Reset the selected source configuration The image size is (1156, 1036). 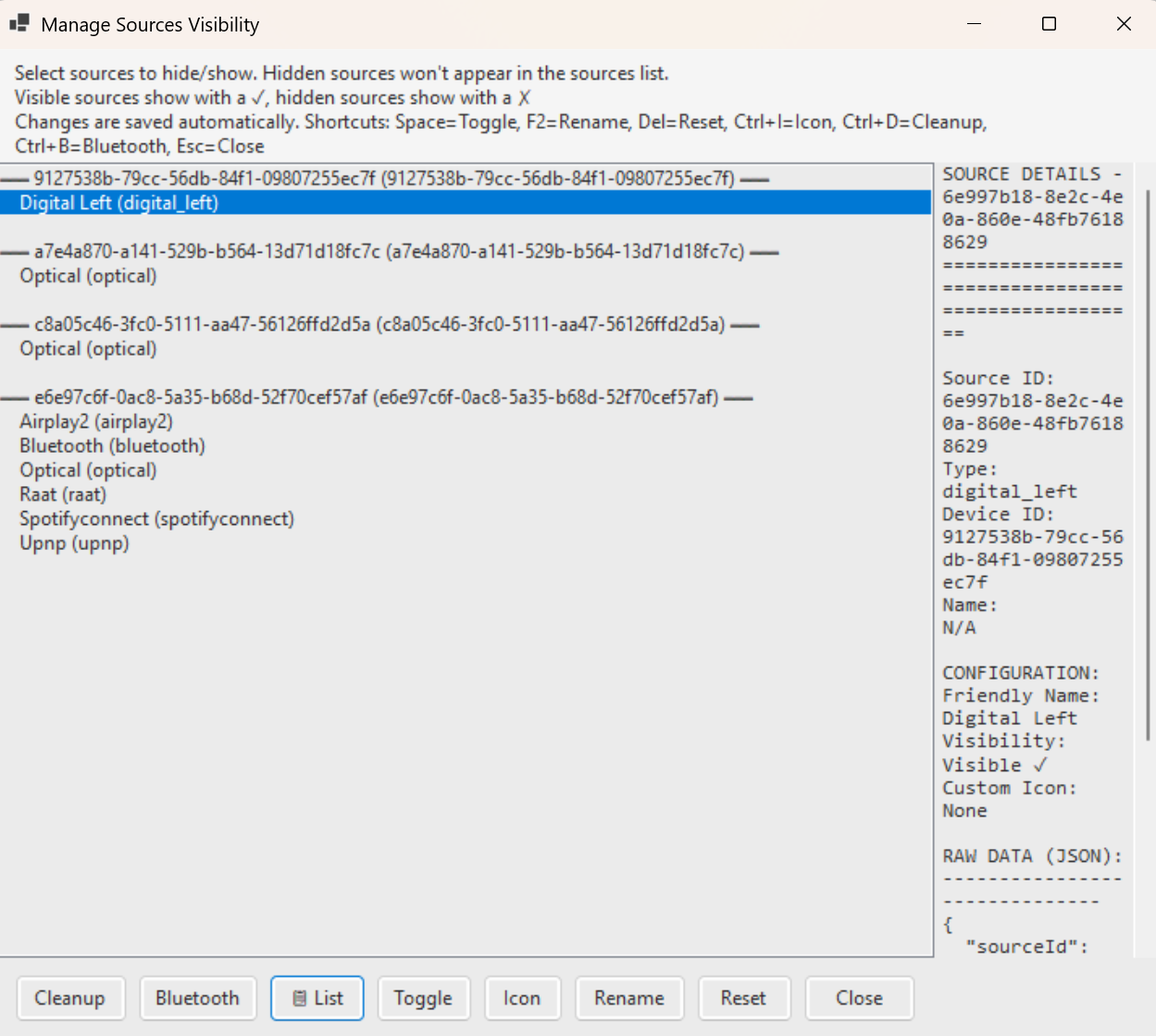coord(743,998)
